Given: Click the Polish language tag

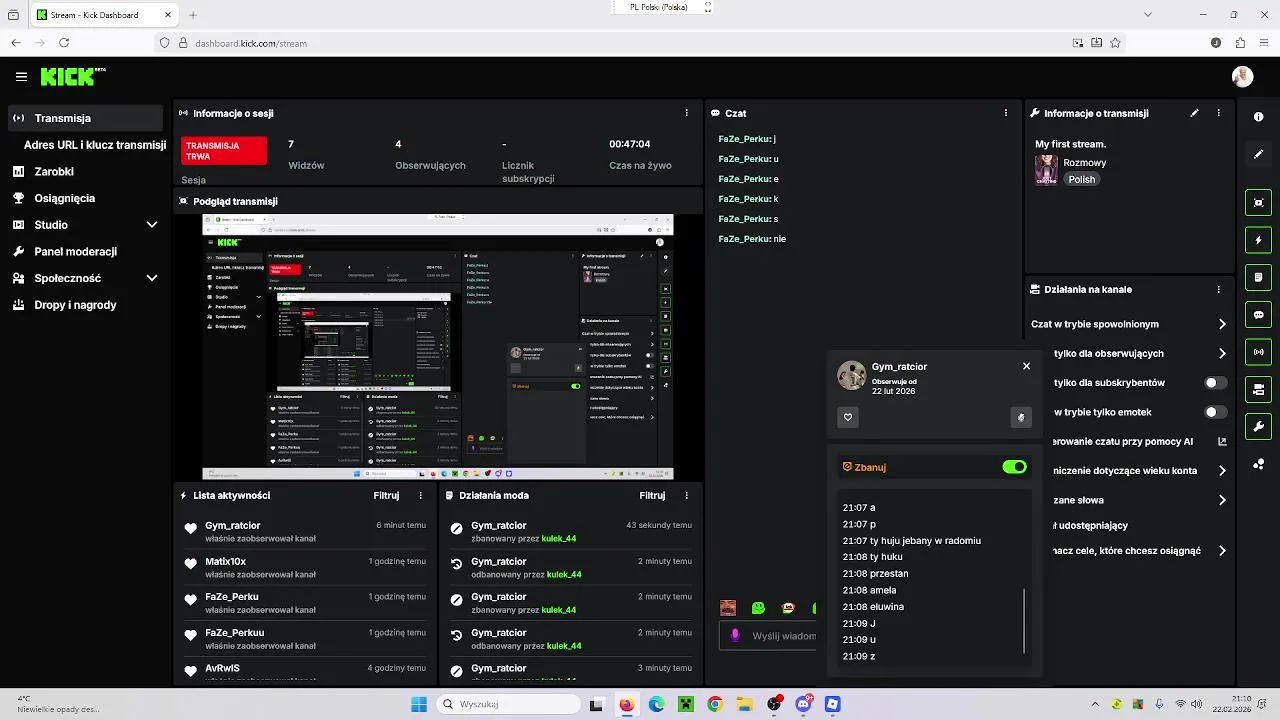Looking at the screenshot, I should pos(1081,179).
